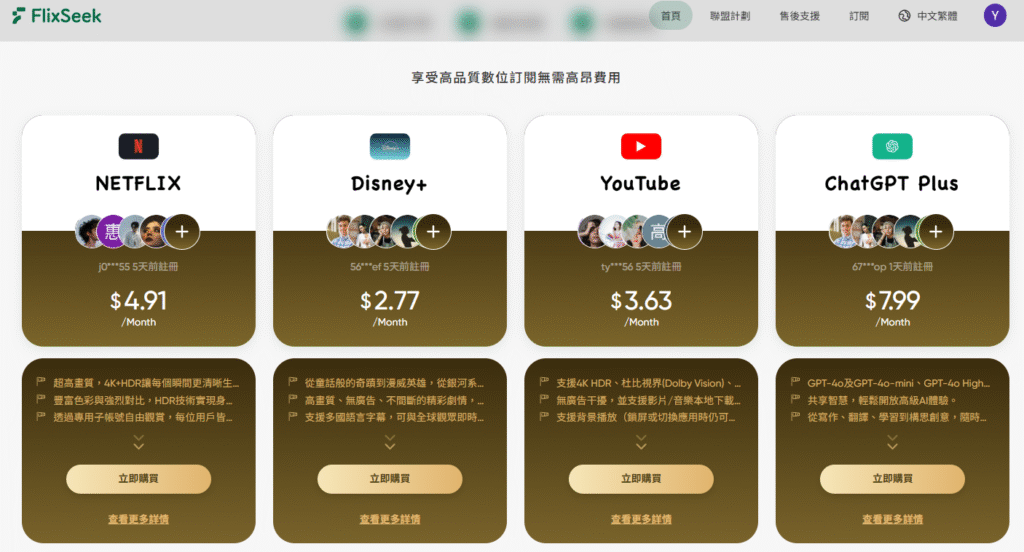The width and height of the screenshot is (1024, 552).
Task: Click the 共享智慧 feature line
Action: 882,400
